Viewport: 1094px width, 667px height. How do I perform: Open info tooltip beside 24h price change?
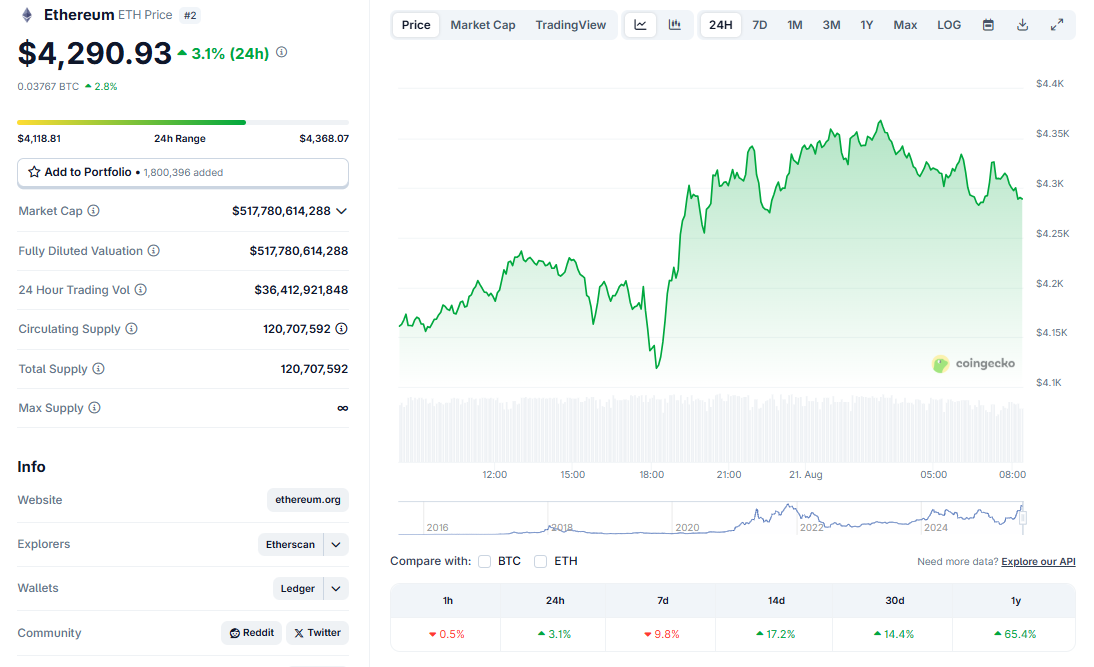(x=282, y=52)
